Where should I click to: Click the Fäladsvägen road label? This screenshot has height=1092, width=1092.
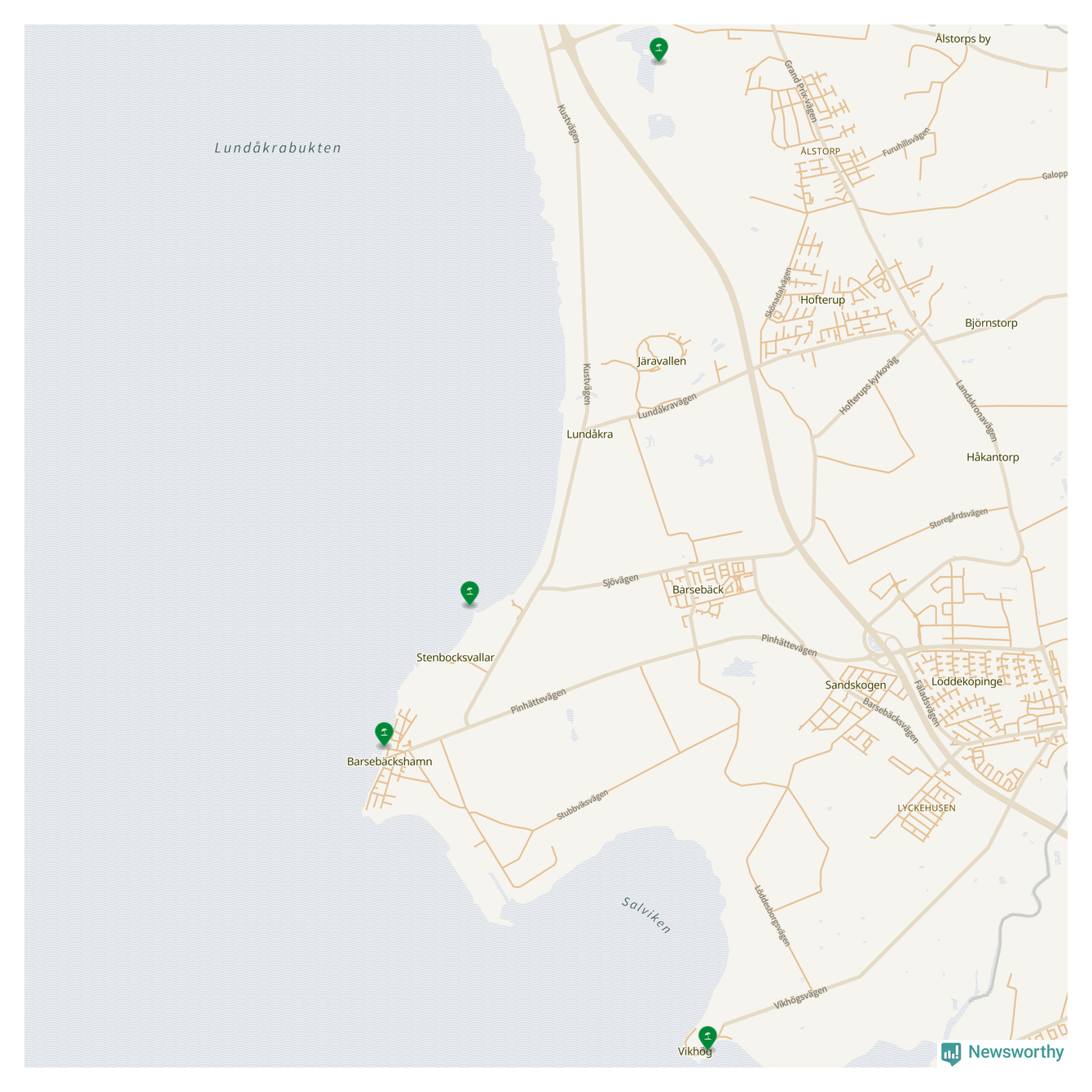coord(927,703)
